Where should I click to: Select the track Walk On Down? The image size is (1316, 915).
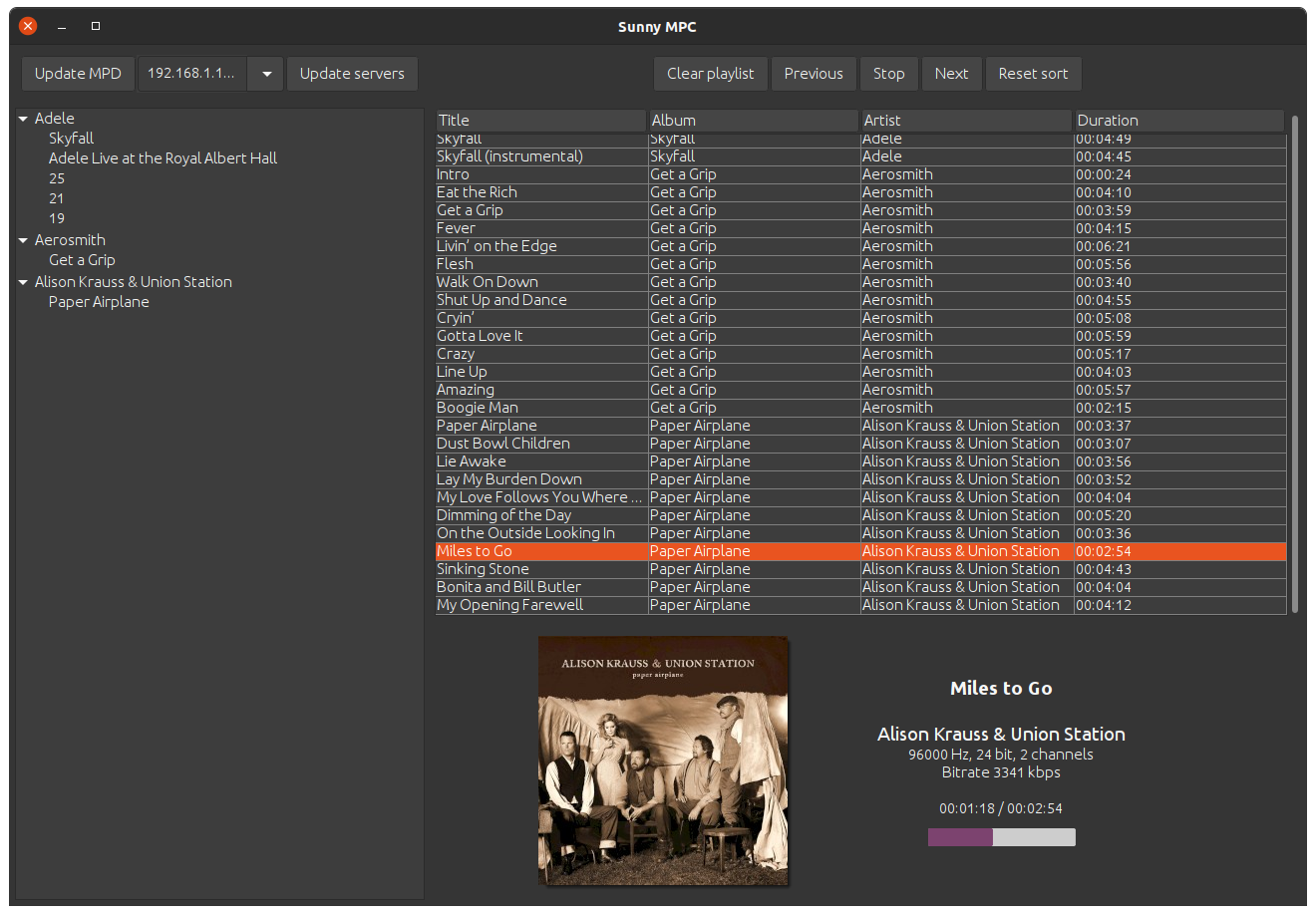(487, 282)
